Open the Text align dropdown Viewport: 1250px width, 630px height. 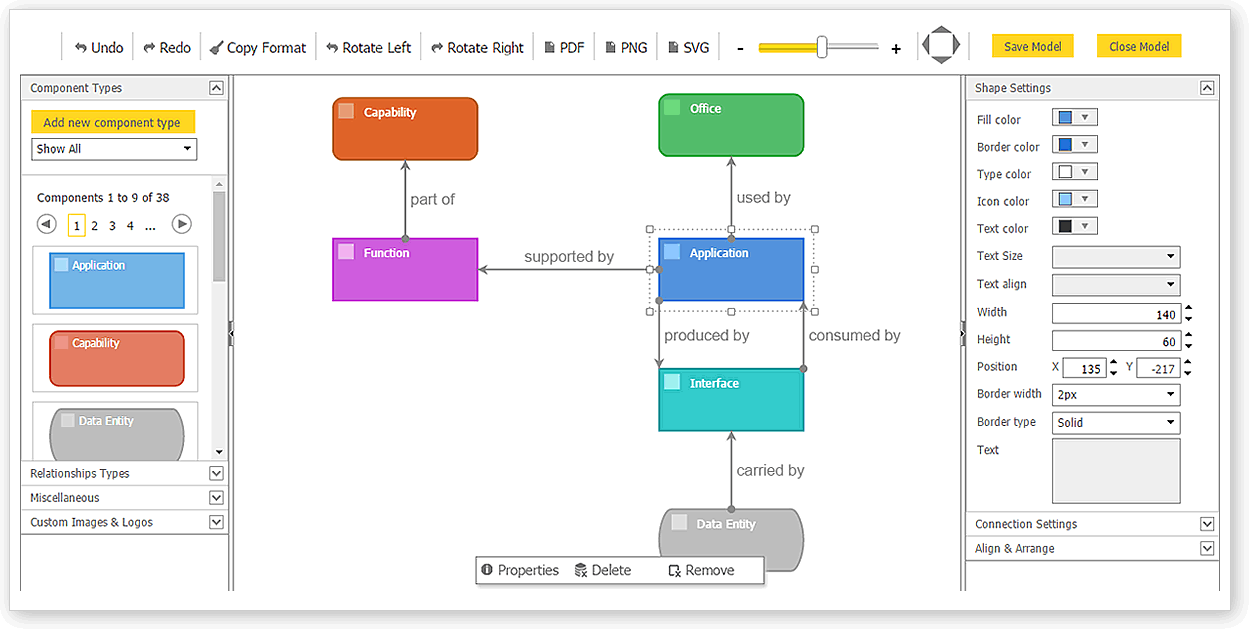[1116, 285]
